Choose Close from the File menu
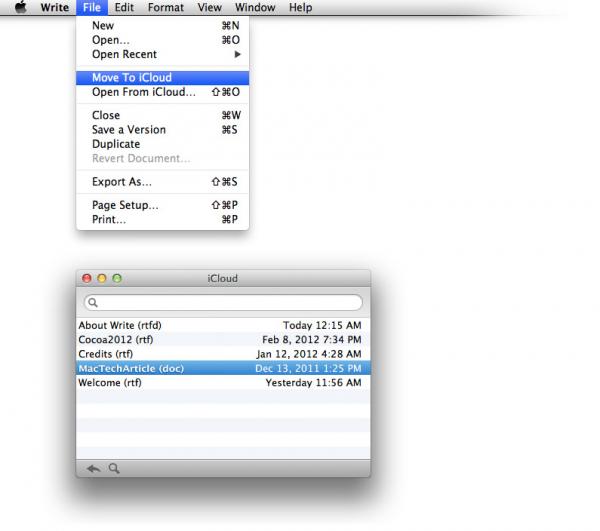This screenshot has width=600, height=531. [x=163, y=115]
